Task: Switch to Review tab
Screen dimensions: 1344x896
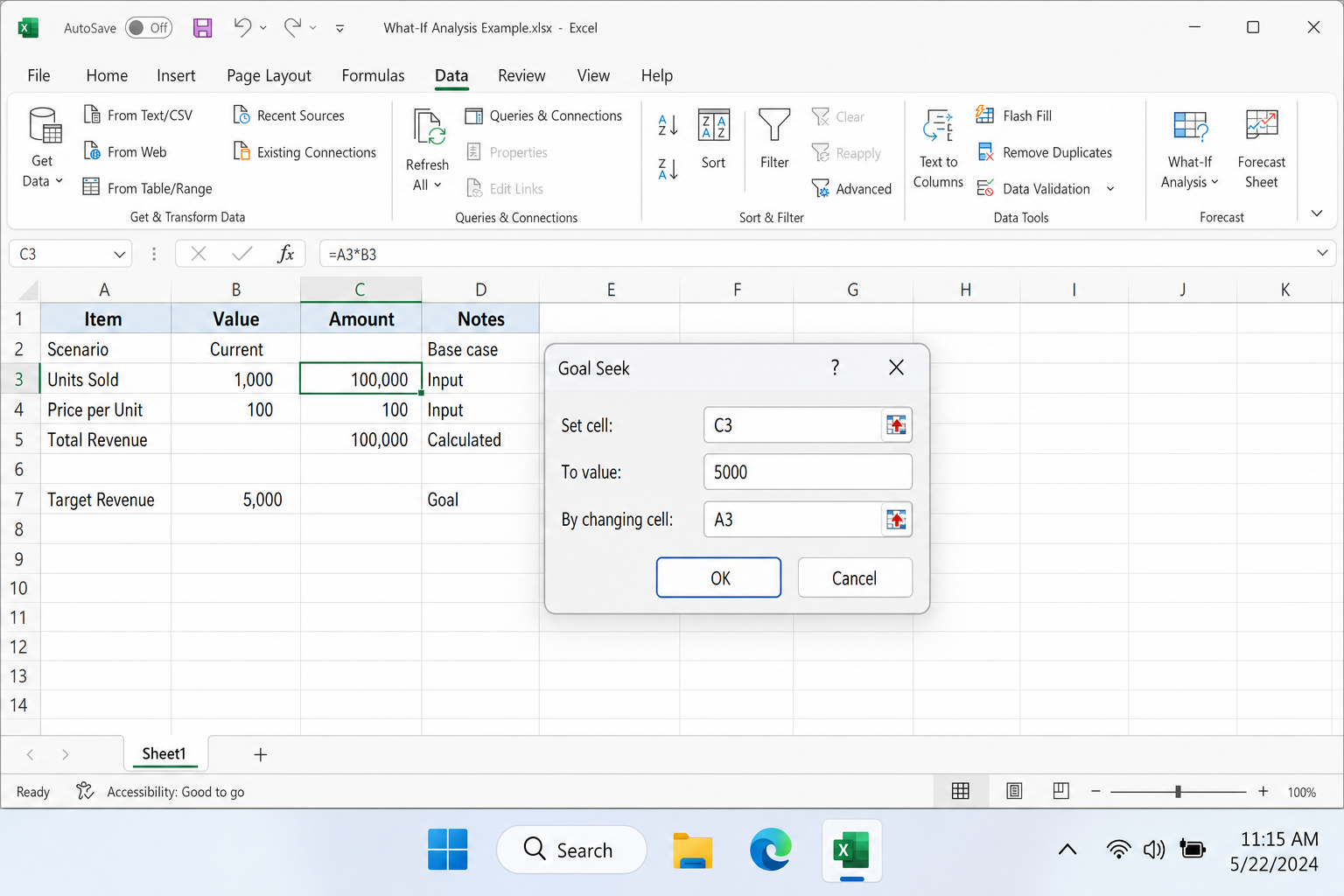Action: [521, 75]
